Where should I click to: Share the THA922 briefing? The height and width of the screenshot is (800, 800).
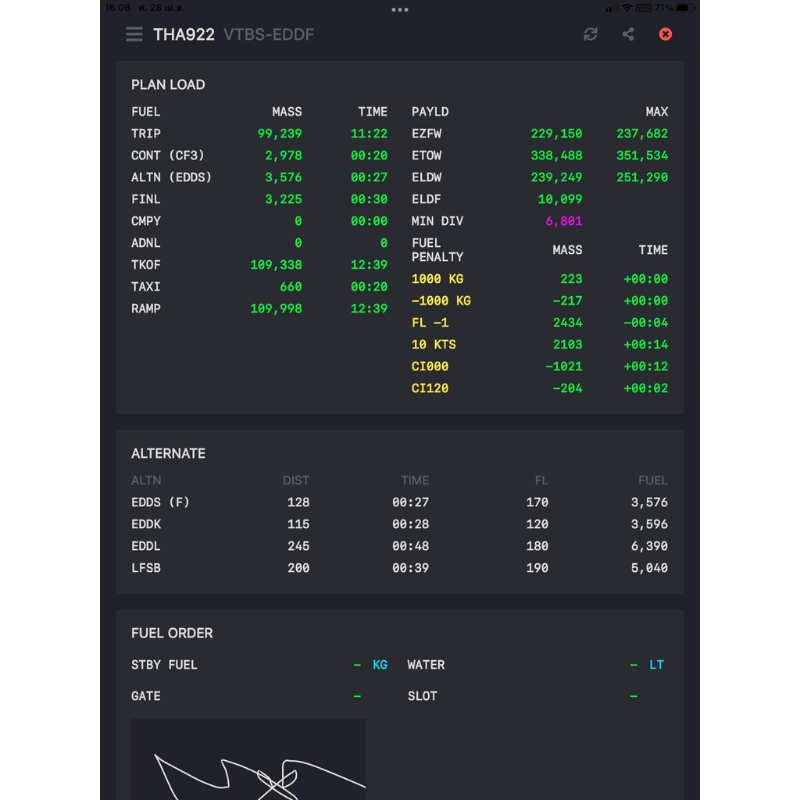[x=628, y=34]
